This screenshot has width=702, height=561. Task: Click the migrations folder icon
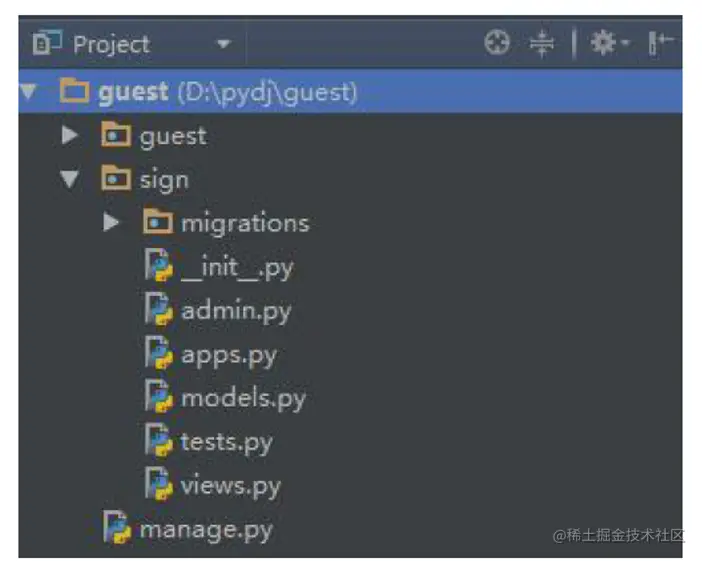[x=158, y=222]
